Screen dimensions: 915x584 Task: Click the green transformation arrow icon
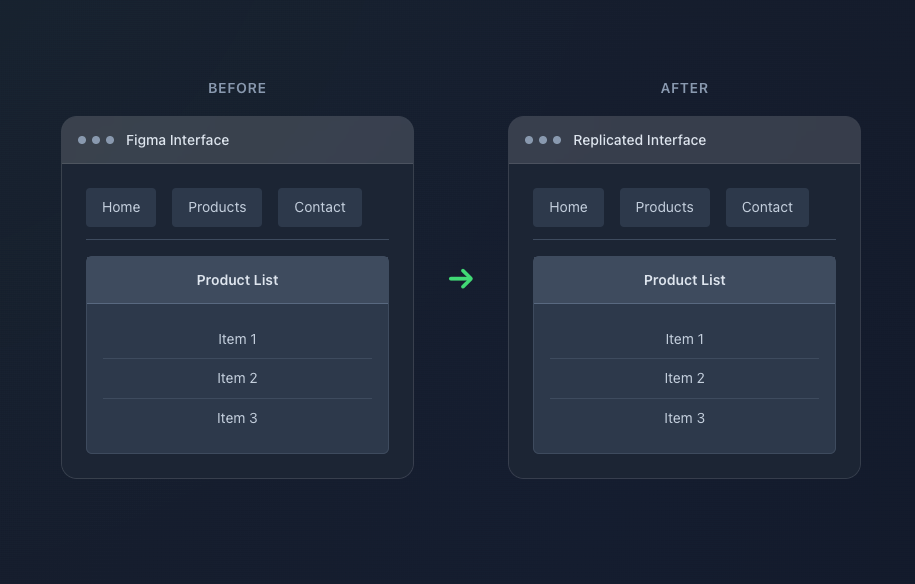tap(461, 279)
